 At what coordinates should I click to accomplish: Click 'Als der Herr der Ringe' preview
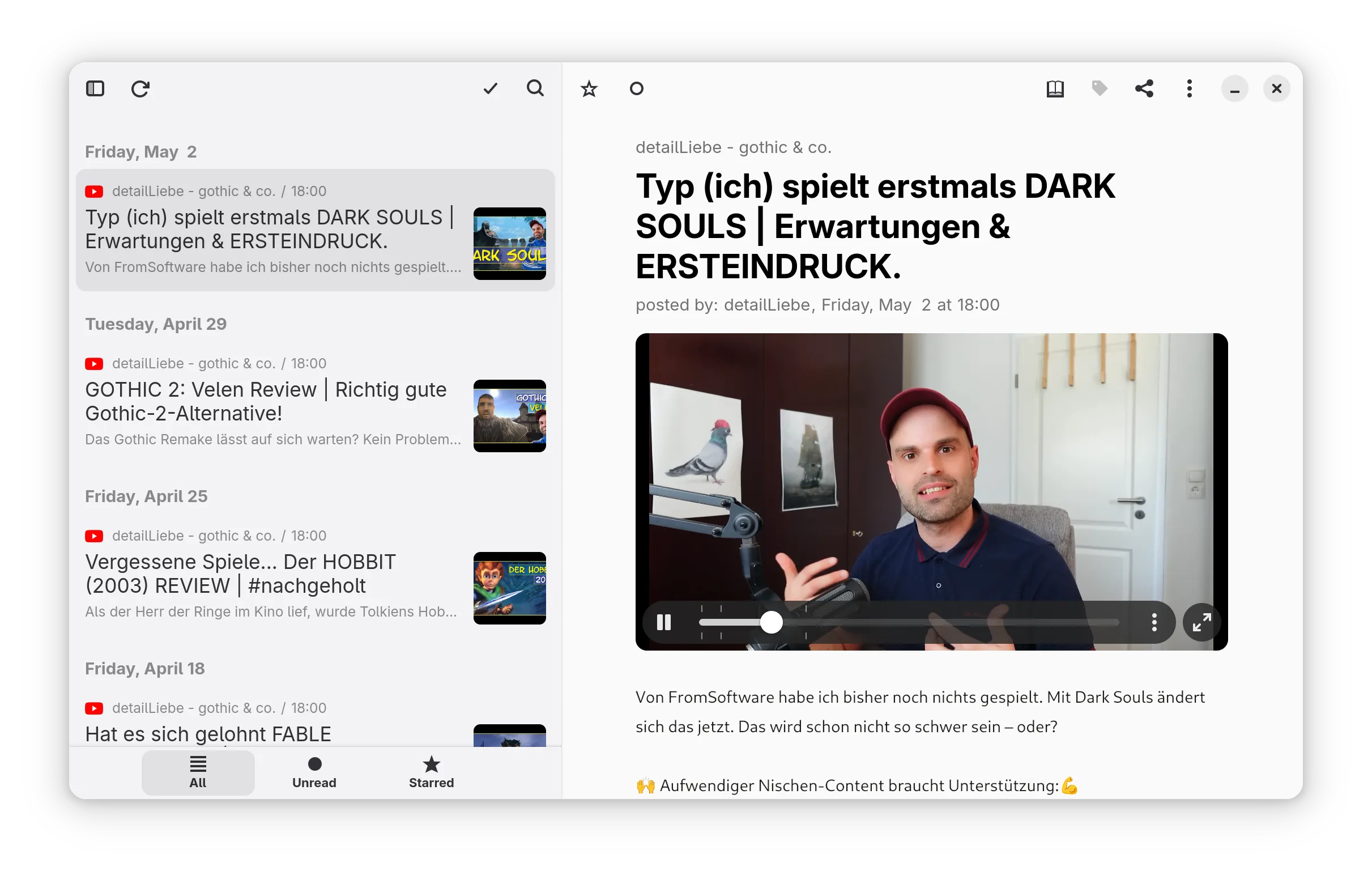(x=271, y=611)
